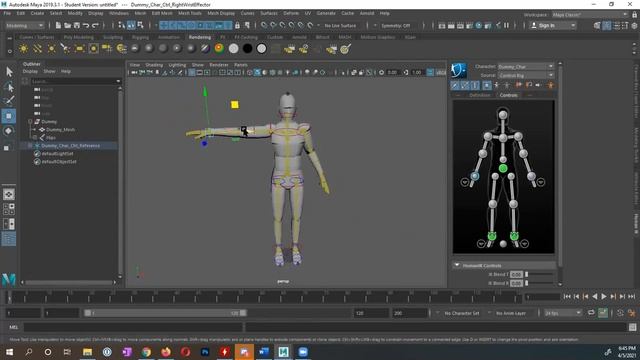Select the Paint Selection tool in toolbox
640x360 pixels.
(9, 100)
